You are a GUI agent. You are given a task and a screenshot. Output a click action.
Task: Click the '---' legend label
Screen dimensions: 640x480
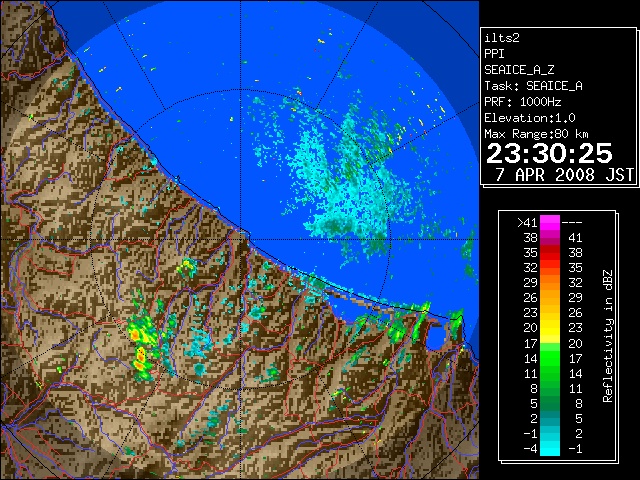(572, 223)
